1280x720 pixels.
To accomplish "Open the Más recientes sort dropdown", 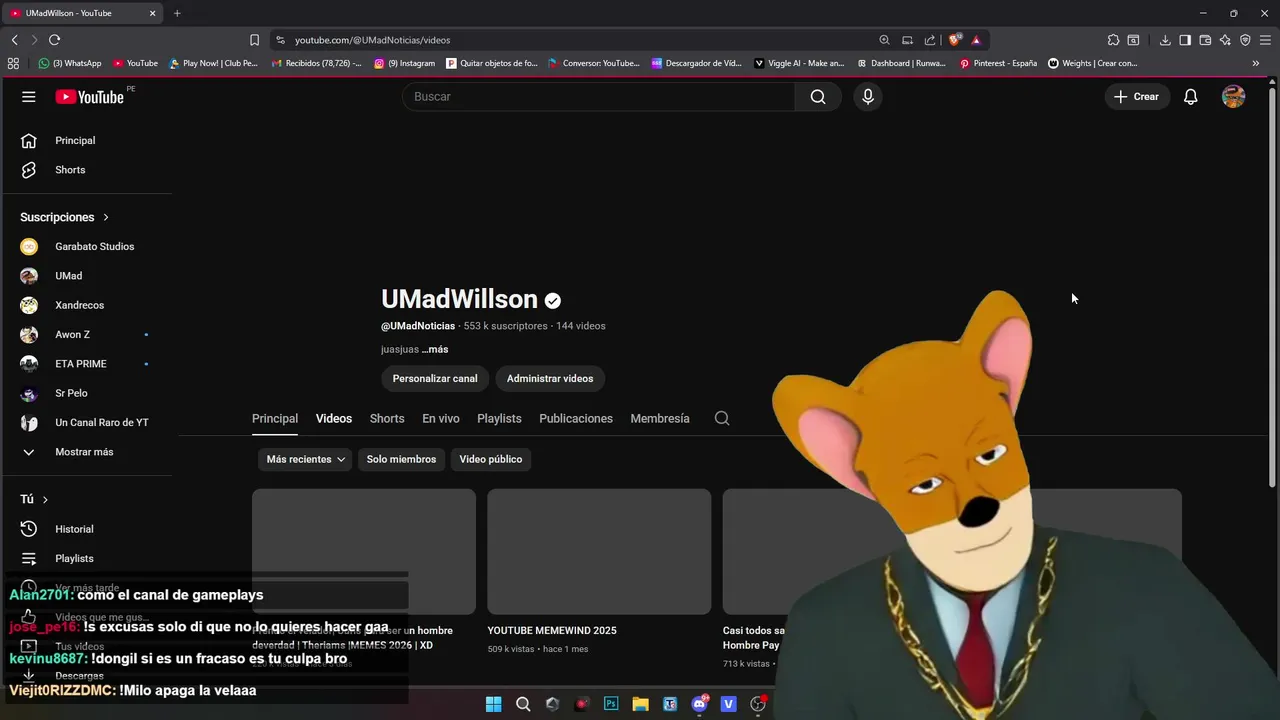I will (305, 459).
